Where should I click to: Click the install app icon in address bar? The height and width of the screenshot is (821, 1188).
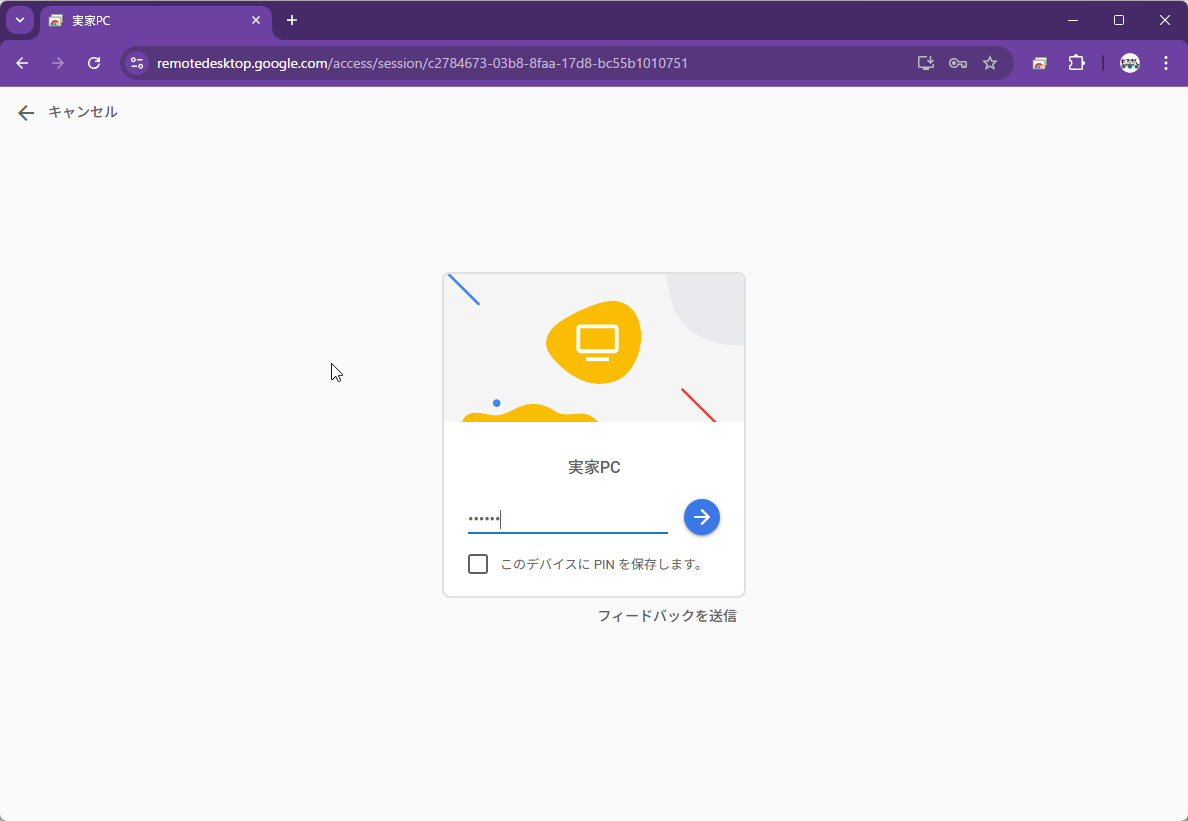[x=926, y=63]
